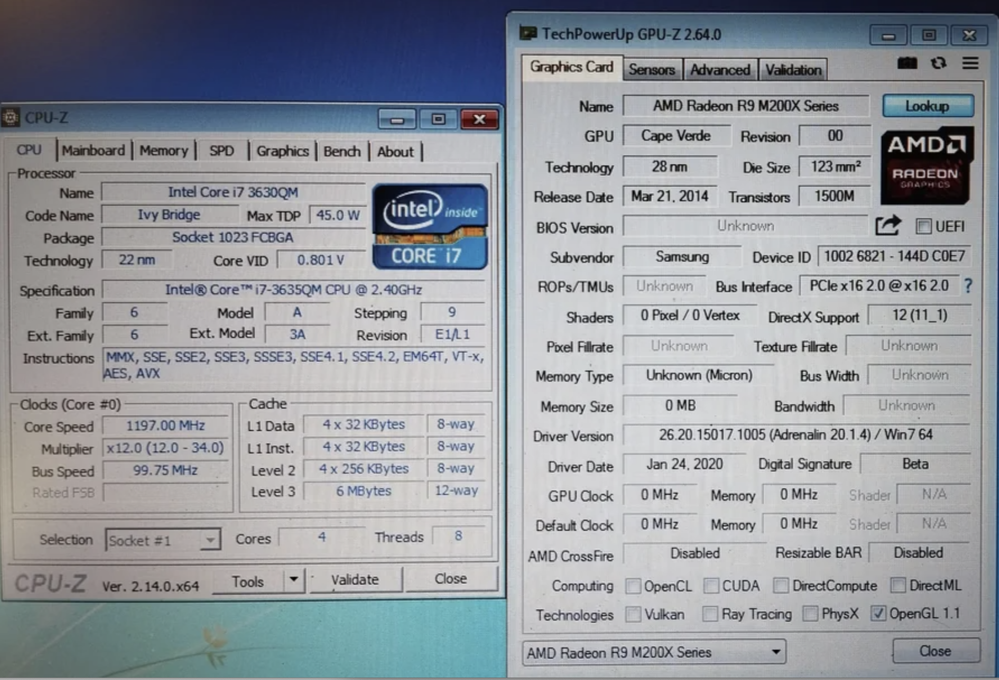Click the AMD Radeon logo
The image size is (999, 680).
tap(927, 165)
